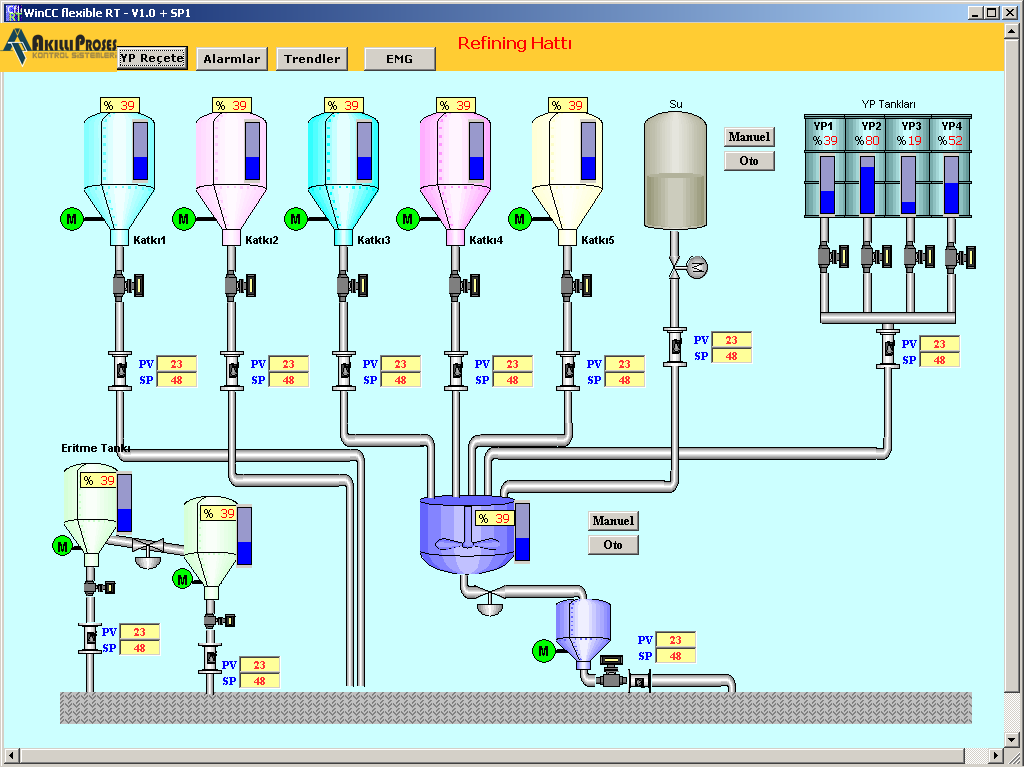Set mixer to Manuel mode
Image resolution: width=1024 pixels, height=768 pixels.
pos(613,521)
